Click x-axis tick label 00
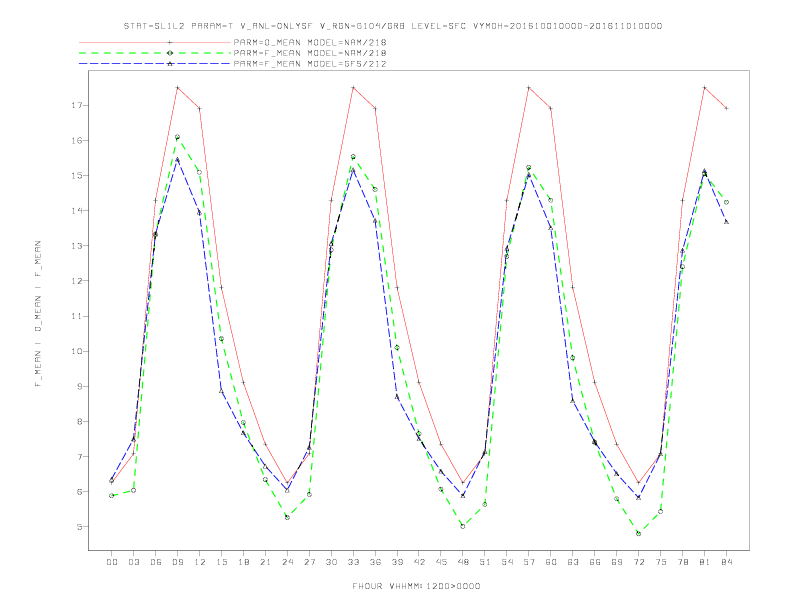Image resolution: width=792 pixels, height=612 pixels. (x=112, y=562)
